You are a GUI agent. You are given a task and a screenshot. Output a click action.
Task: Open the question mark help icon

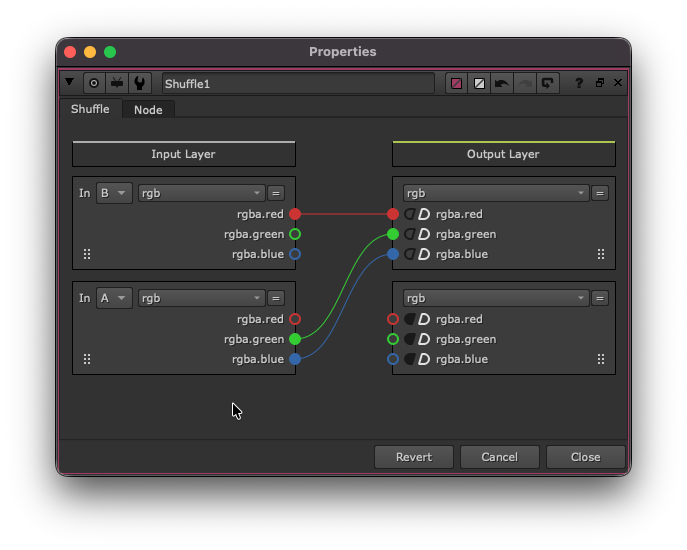click(579, 83)
